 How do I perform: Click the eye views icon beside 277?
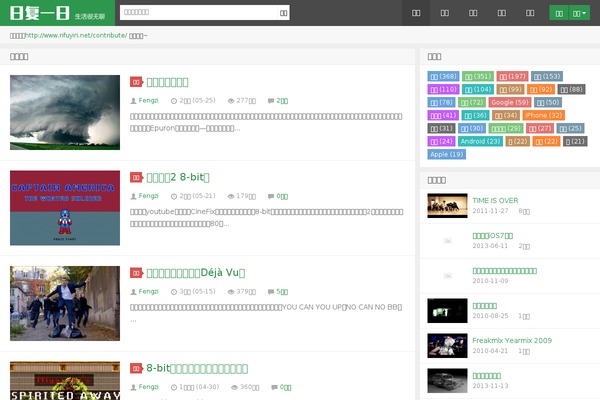pyautogui.click(x=231, y=101)
